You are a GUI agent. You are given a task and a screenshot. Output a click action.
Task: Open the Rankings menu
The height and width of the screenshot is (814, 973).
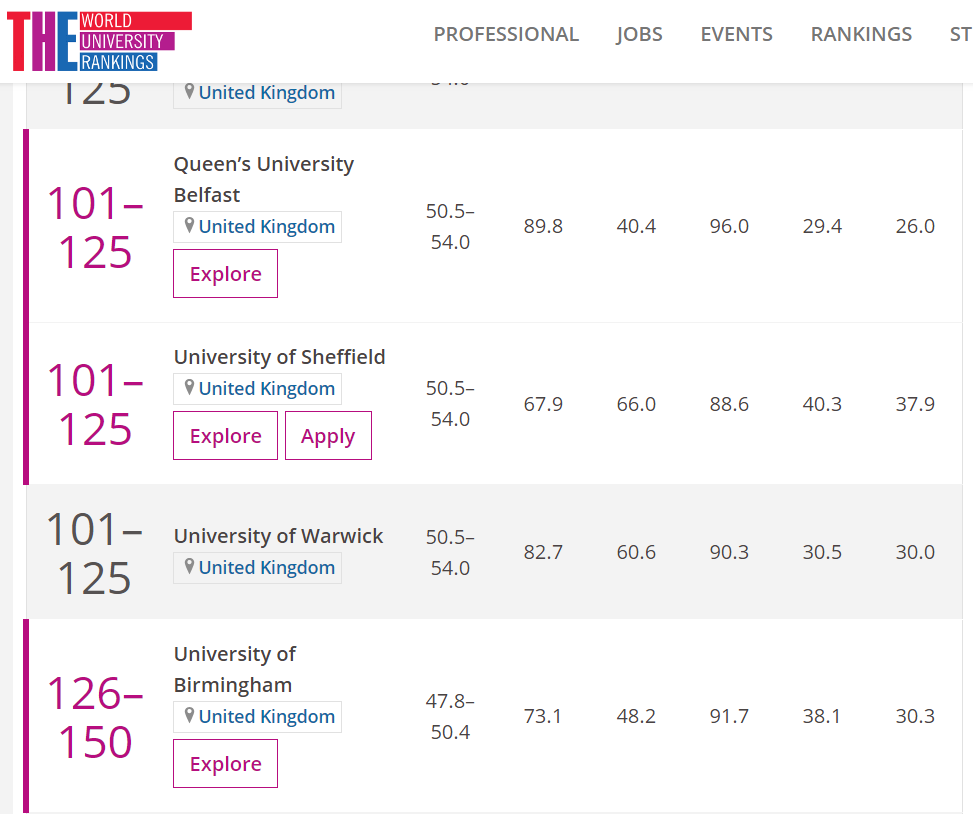[x=860, y=34]
